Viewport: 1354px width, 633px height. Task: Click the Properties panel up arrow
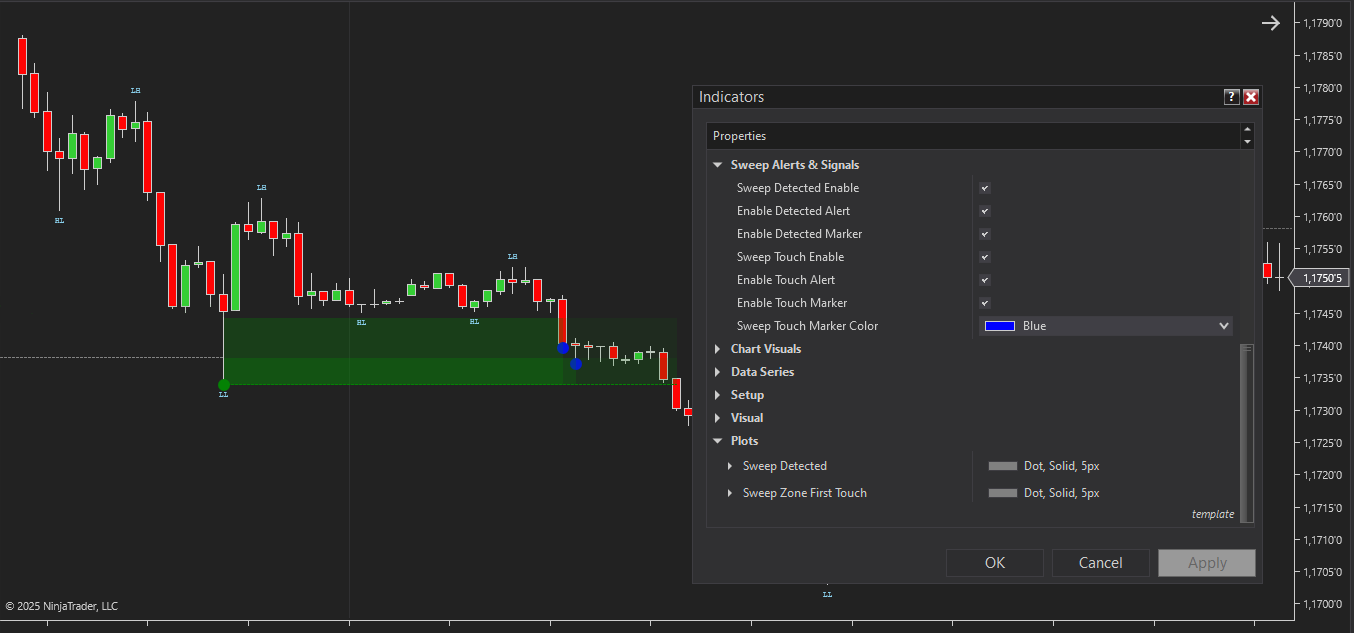click(1246, 129)
